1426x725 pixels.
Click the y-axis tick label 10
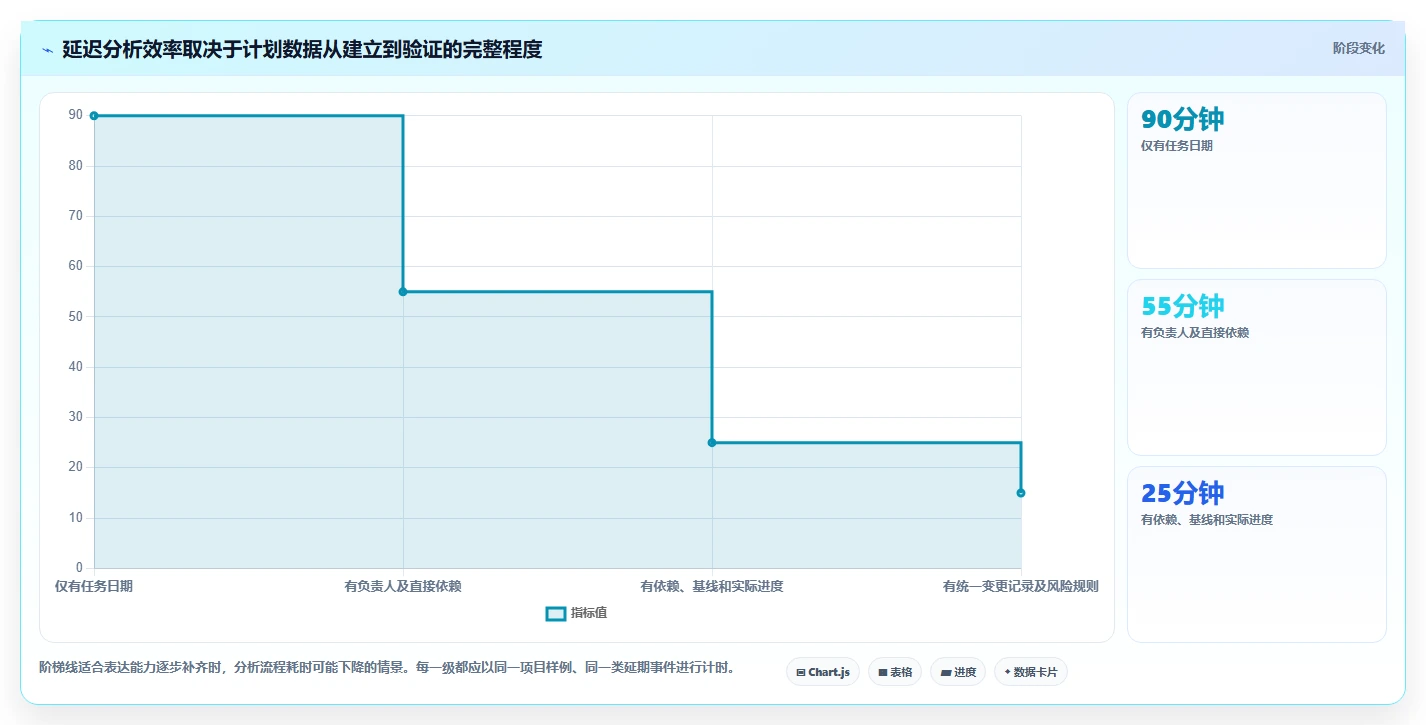coord(76,518)
